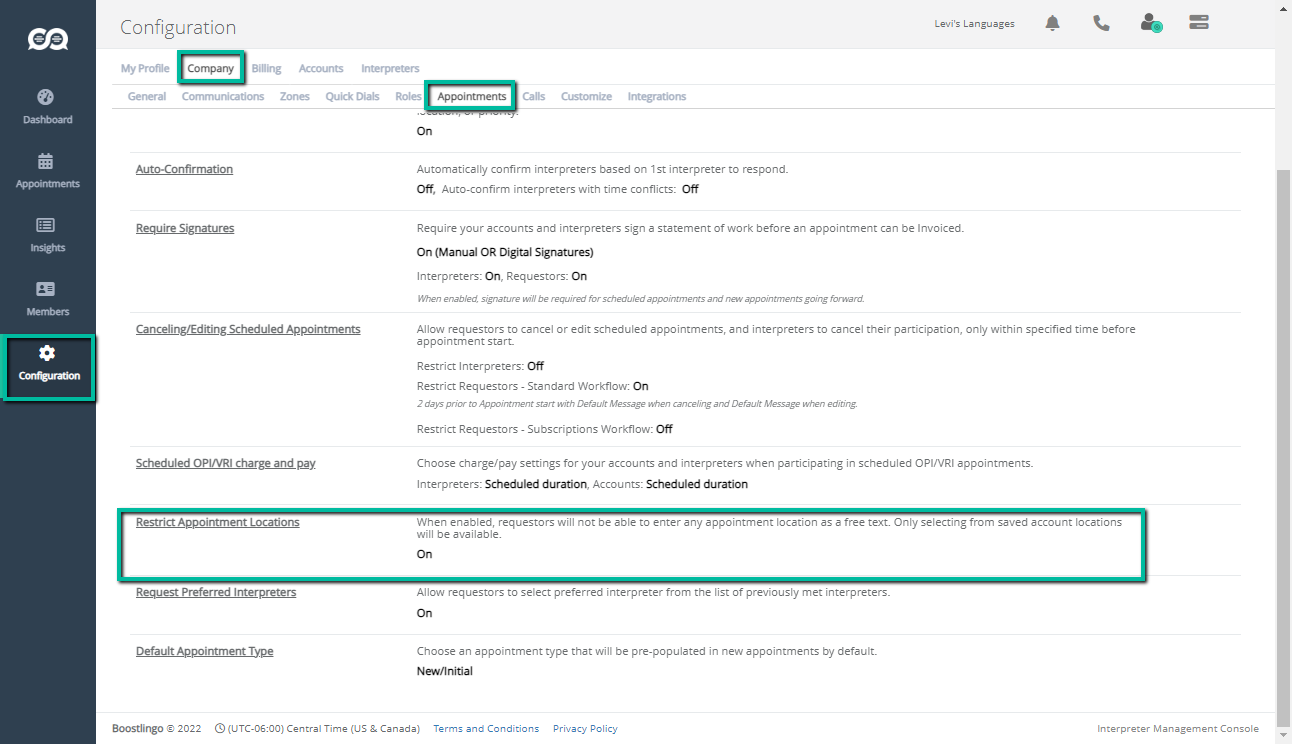Open Scheduled OPI/VRI charge and pay setting
The width and height of the screenshot is (1292, 744).
click(x=226, y=463)
